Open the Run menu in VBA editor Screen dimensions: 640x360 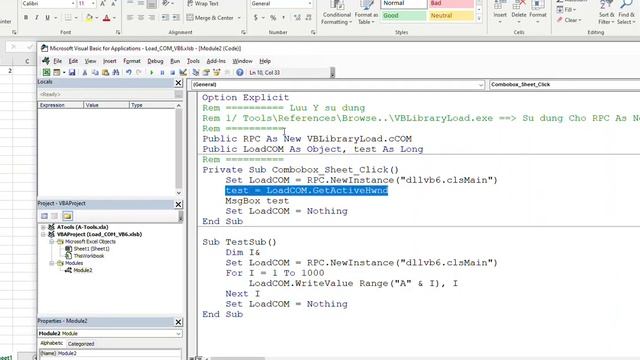pos(175,61)
